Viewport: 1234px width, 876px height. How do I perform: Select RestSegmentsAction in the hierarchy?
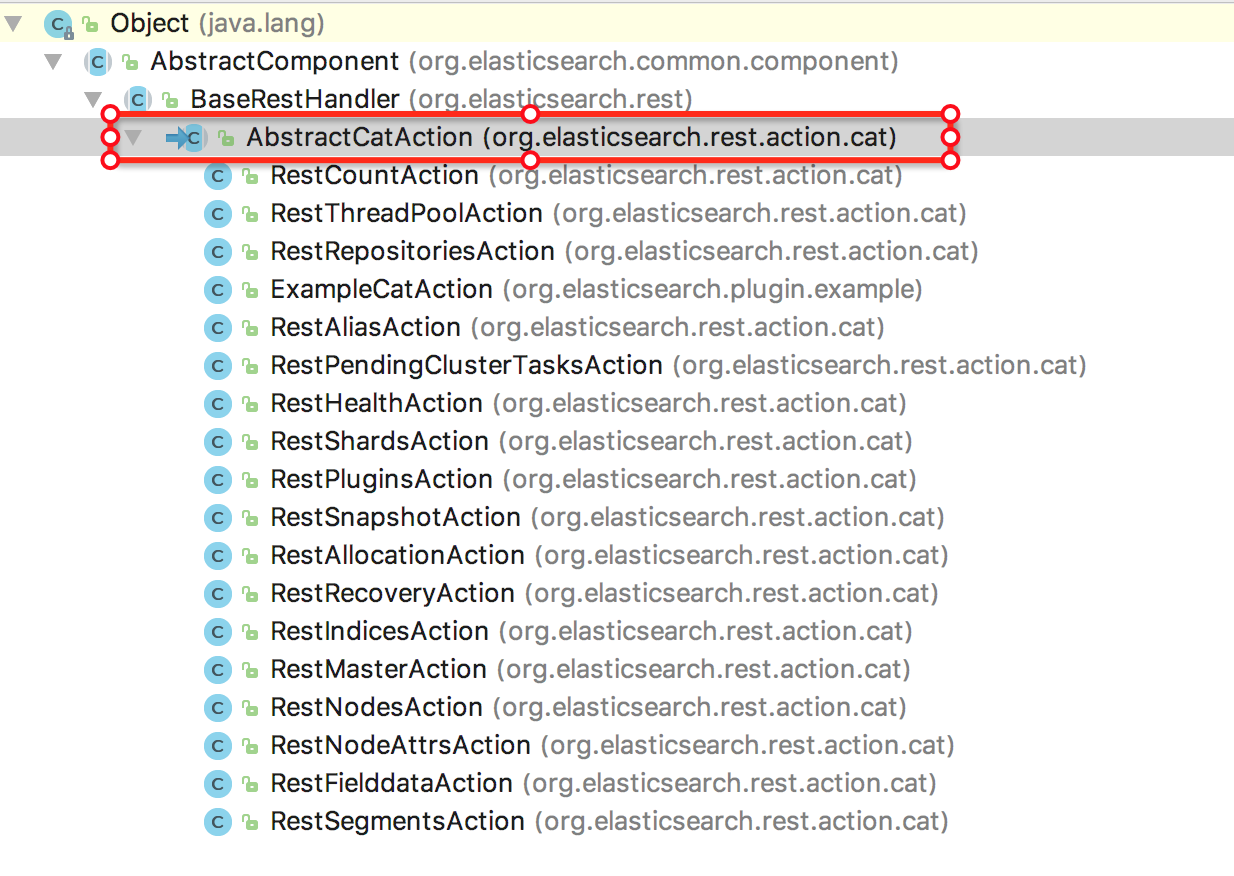[x=609, y=822]
